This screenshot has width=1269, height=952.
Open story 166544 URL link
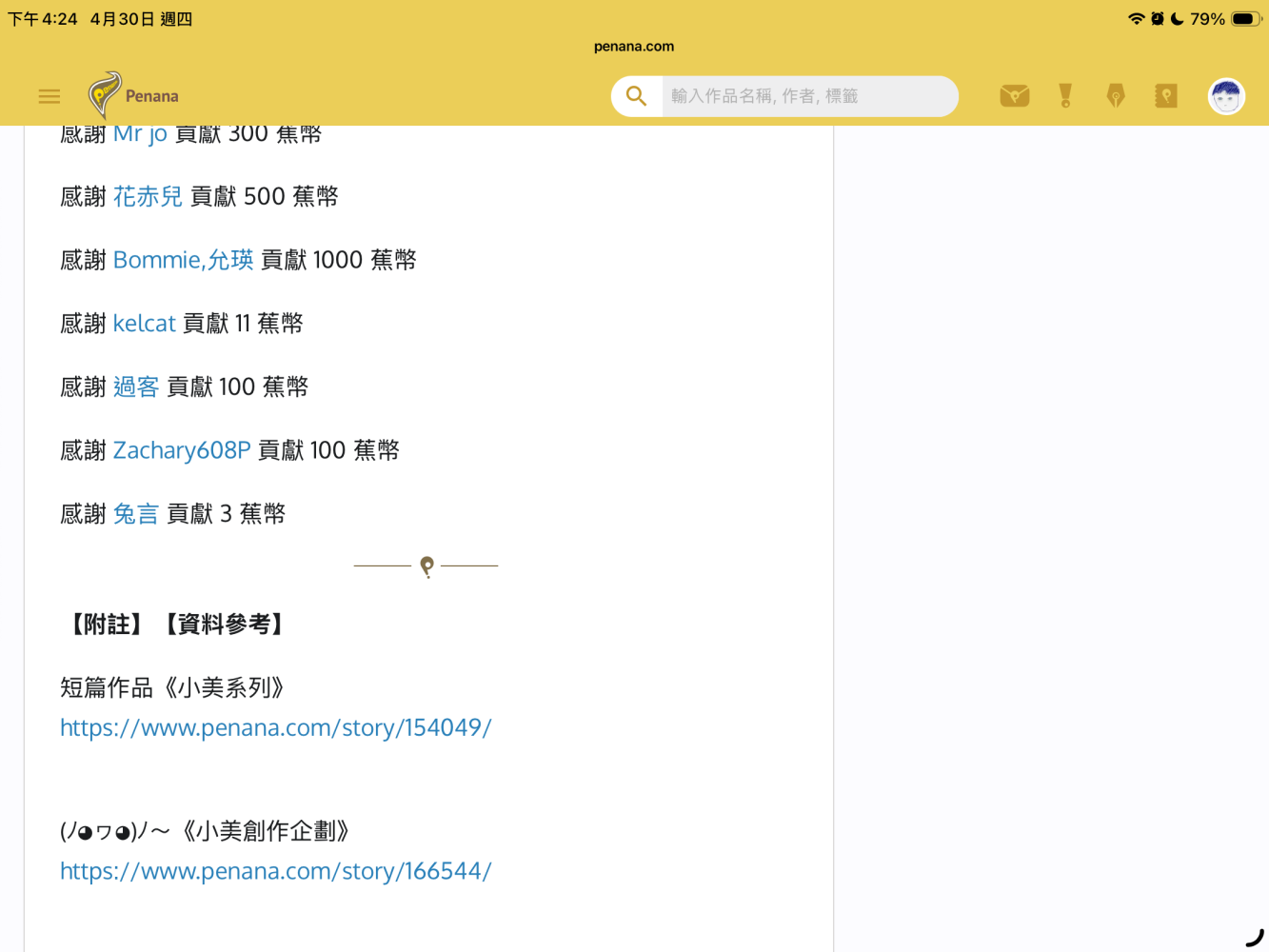(x=276, y=871)
